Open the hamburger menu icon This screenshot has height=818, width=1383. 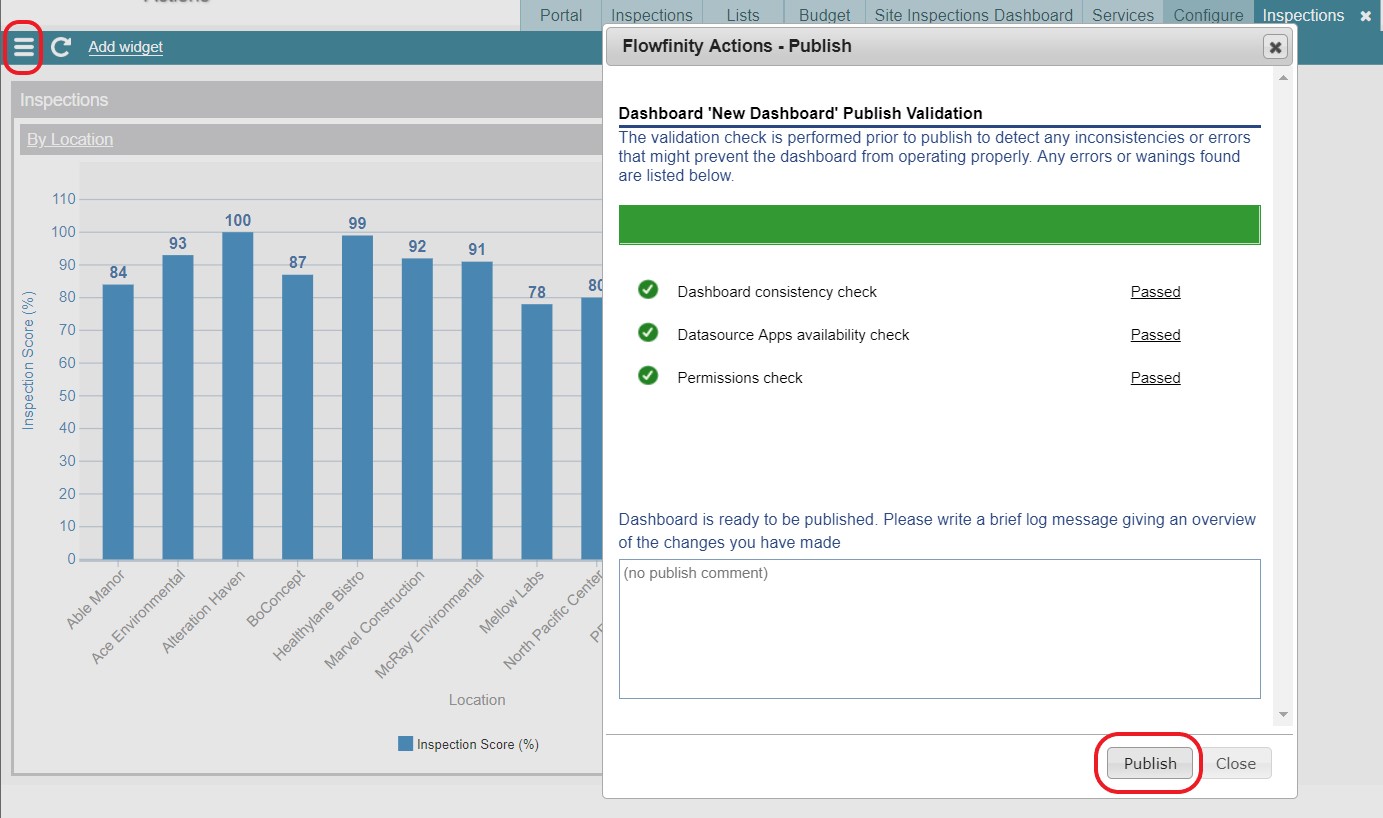pyautogui.click(x=23, y=47)
